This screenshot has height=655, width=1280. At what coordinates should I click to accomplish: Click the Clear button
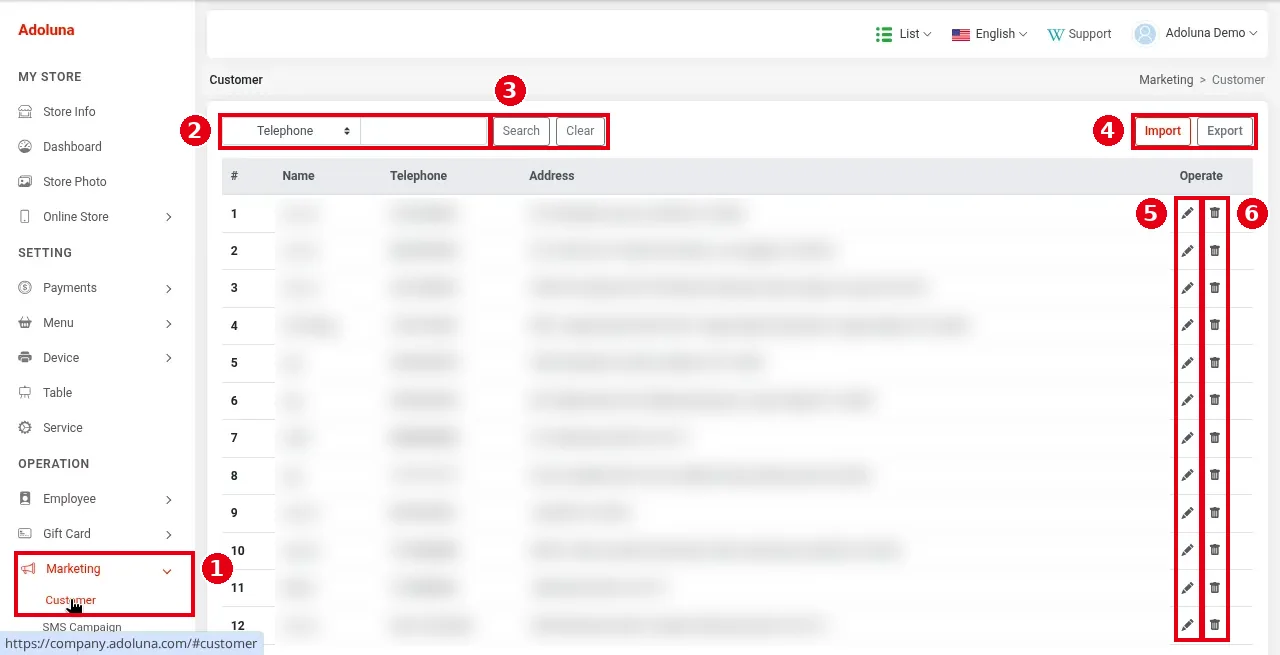coord(580,131)
